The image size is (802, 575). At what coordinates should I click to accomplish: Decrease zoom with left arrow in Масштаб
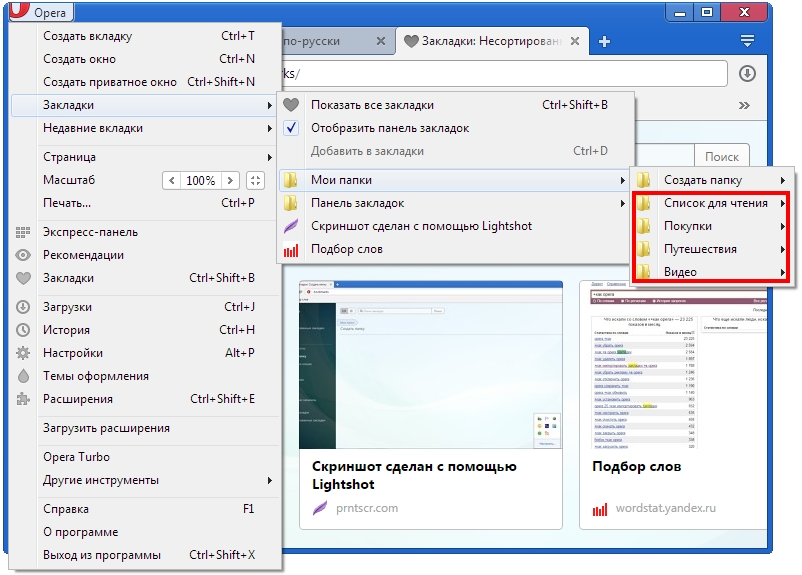coord(171,181)
